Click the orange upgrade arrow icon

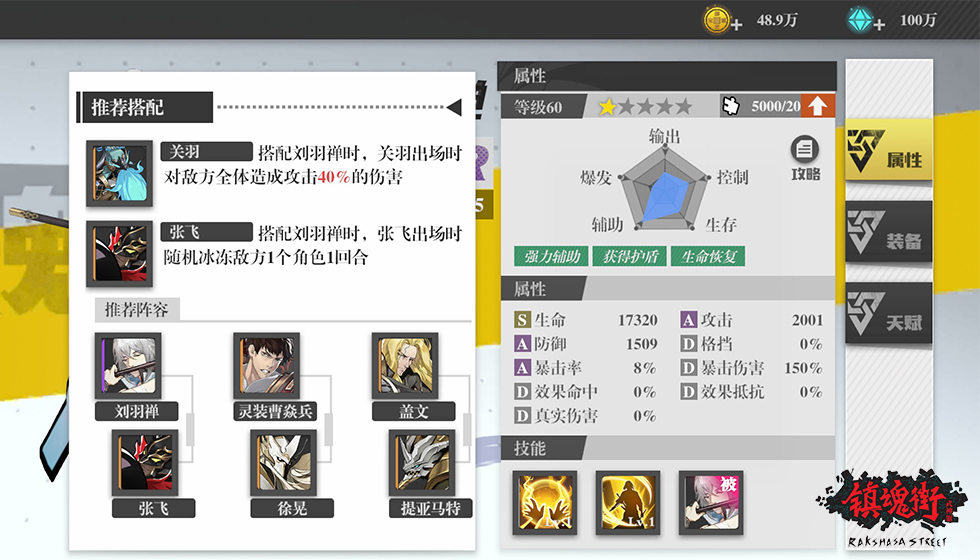[817, 106]
